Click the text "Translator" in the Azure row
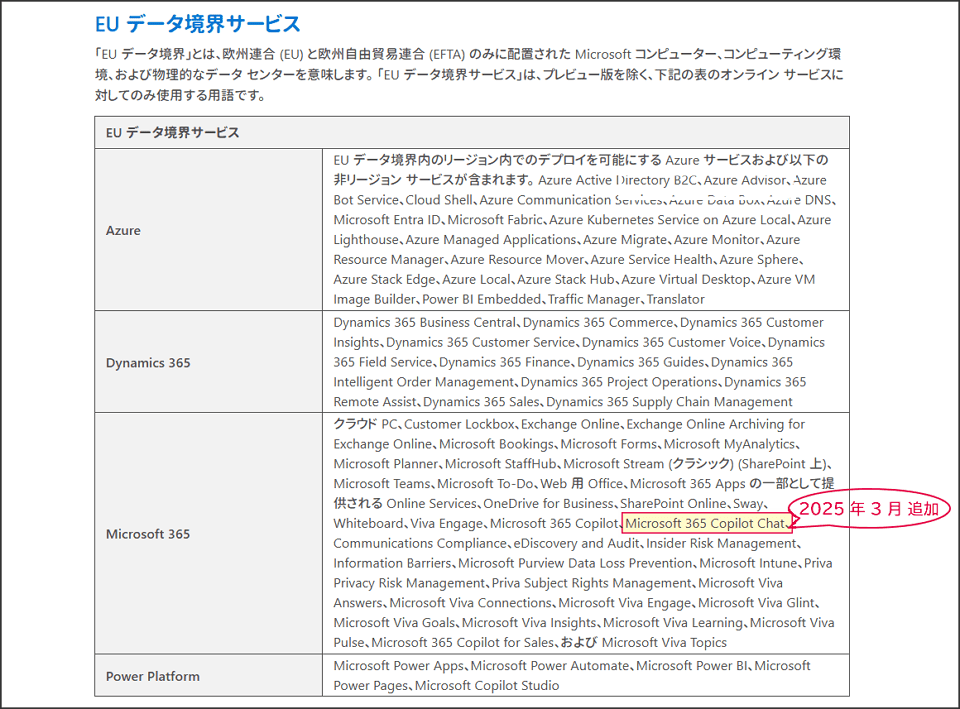 coord(676,299)
